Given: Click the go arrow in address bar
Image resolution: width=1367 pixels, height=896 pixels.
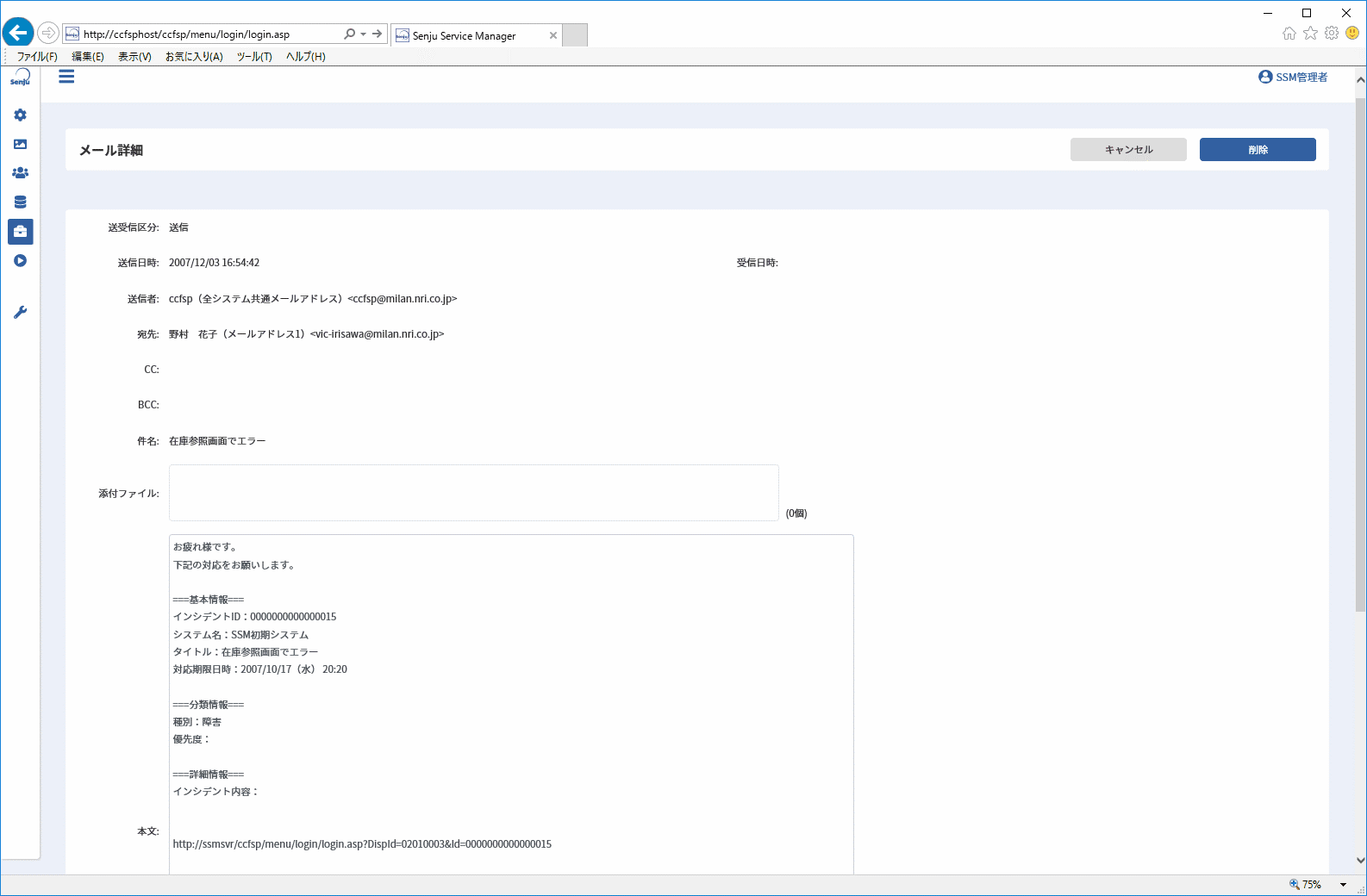Looking at the screenshot, I should point(377,34).
